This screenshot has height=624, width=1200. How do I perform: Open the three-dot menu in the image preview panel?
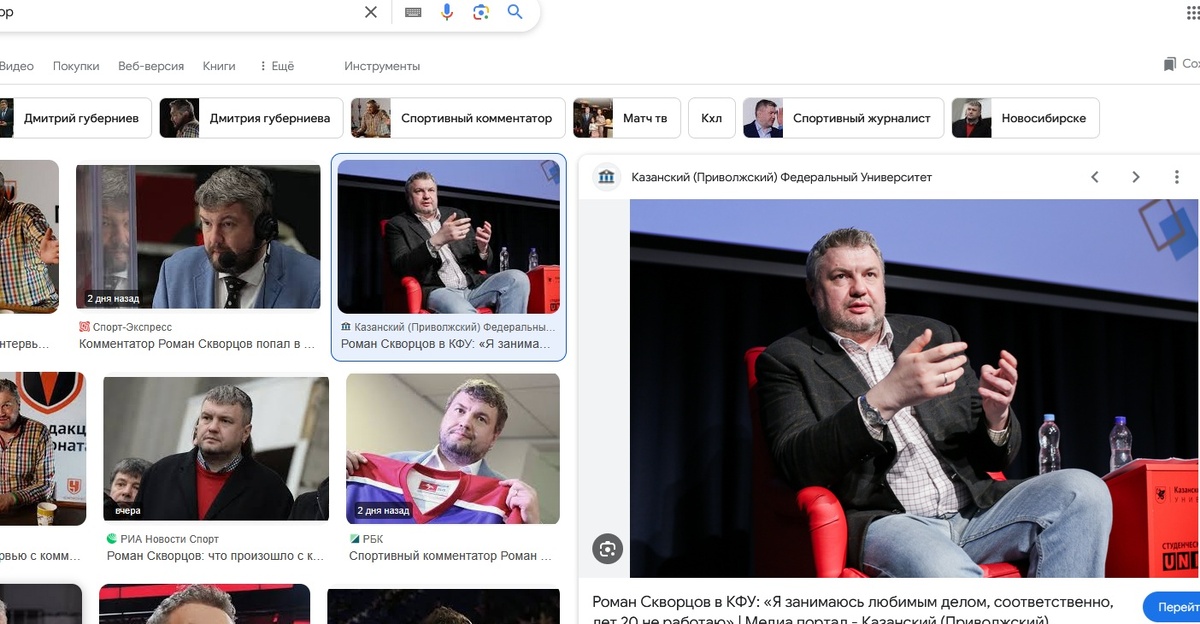pos(1175,176)
